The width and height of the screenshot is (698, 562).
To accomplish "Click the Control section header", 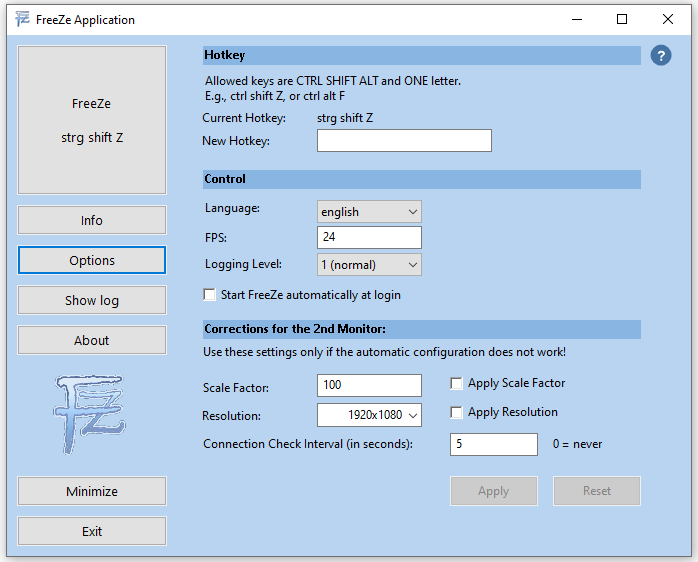I will pos(422,179).
